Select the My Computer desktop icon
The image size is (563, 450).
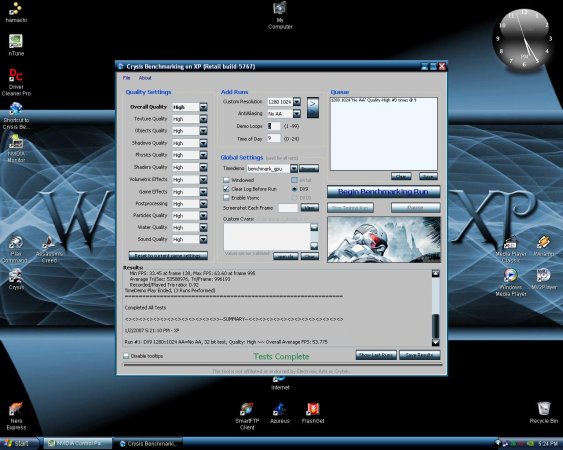280,15
